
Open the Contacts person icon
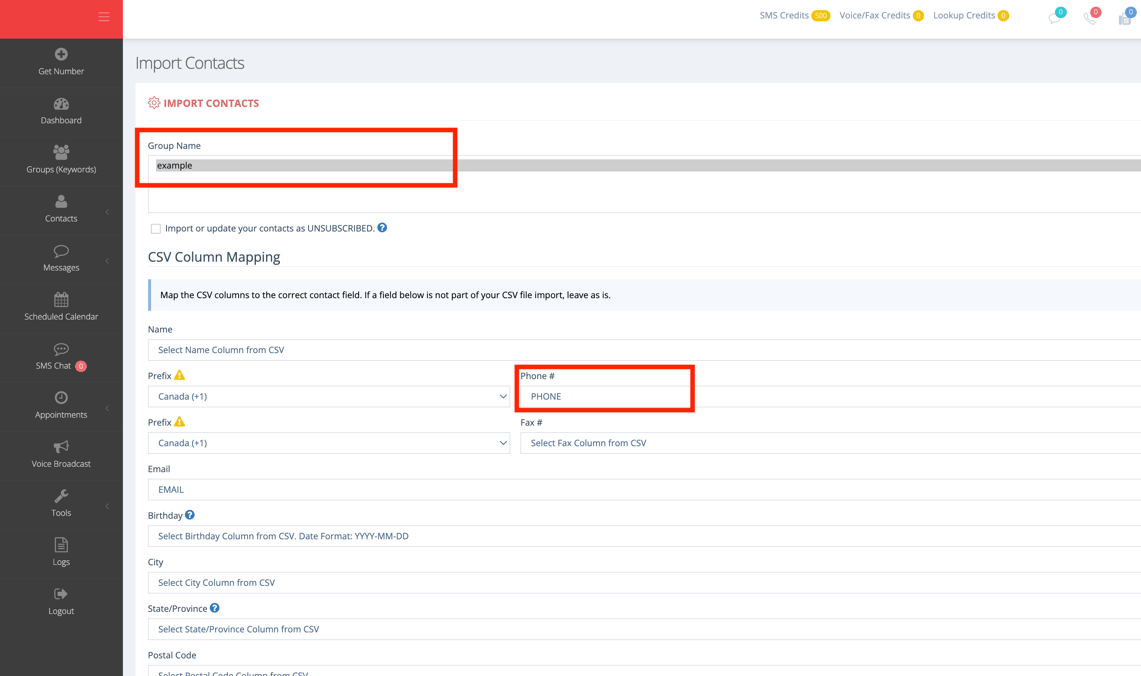pos(61,202)
